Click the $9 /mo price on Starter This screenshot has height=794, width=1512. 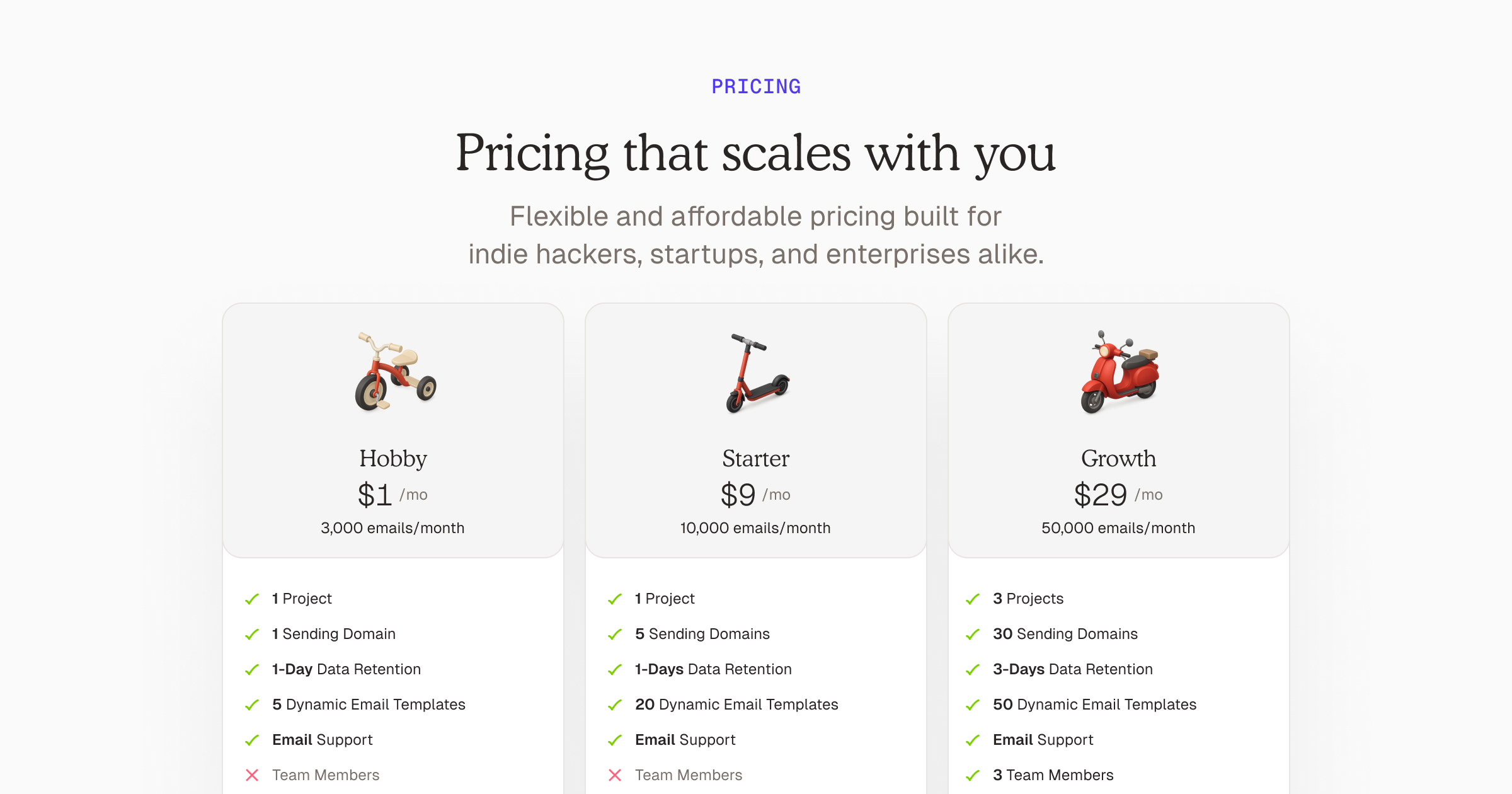(755, 495)
